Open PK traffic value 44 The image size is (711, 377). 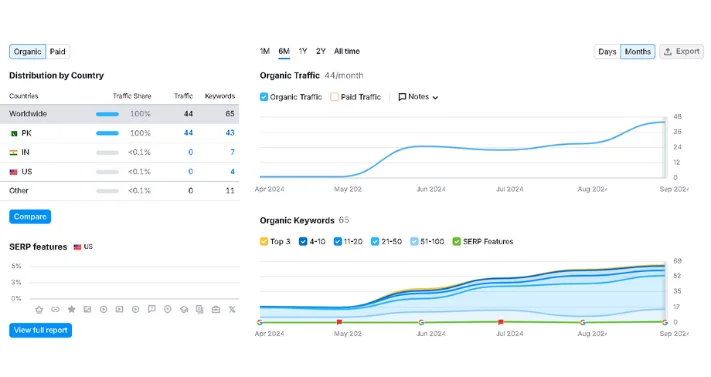(x=188, y=133)
